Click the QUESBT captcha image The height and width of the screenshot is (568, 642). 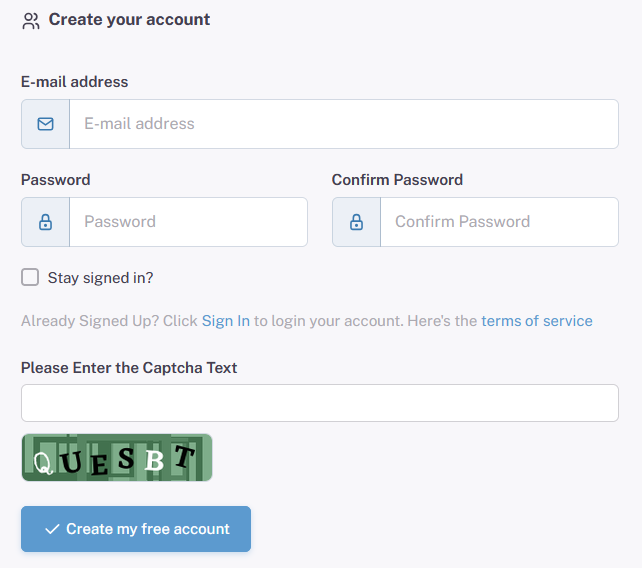point(117,457)
